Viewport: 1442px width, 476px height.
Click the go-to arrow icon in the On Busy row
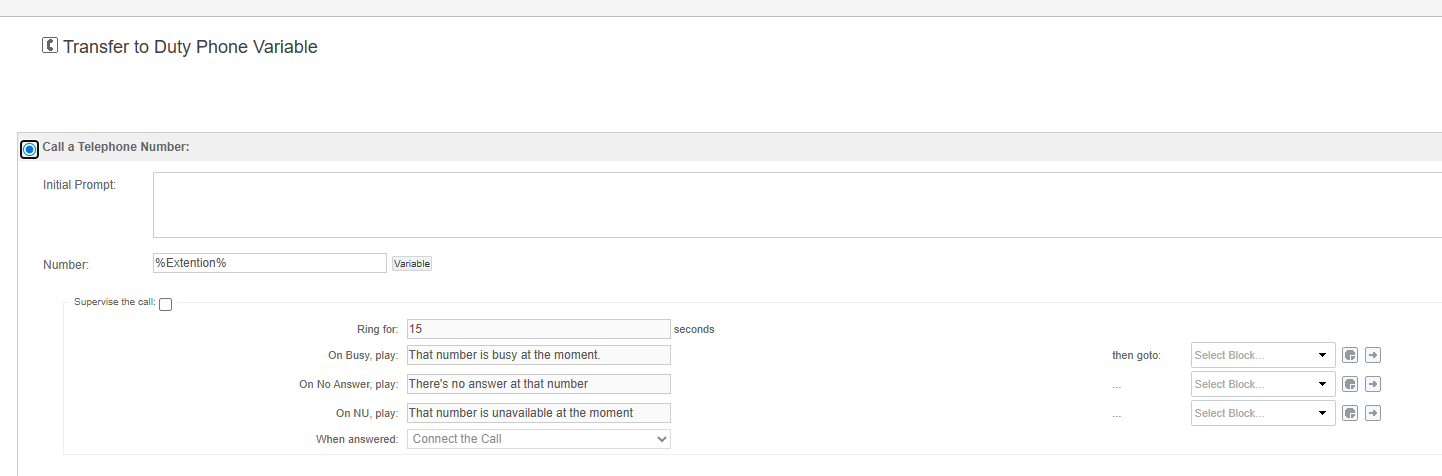[x=1373, y=355]
